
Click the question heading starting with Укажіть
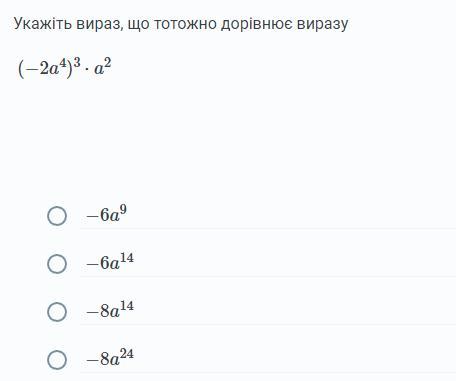point(181,24)
